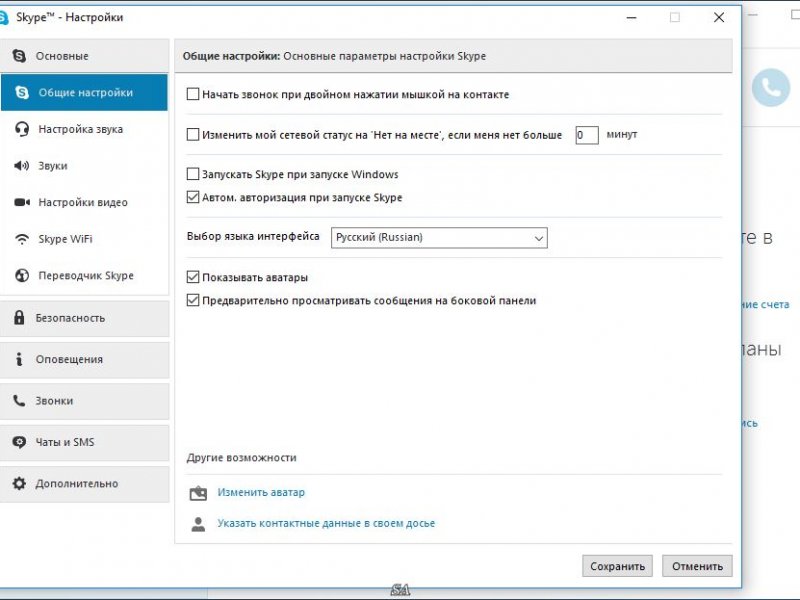
Task: Click the Skype logo in the title bar
Action: pos(3,18)
